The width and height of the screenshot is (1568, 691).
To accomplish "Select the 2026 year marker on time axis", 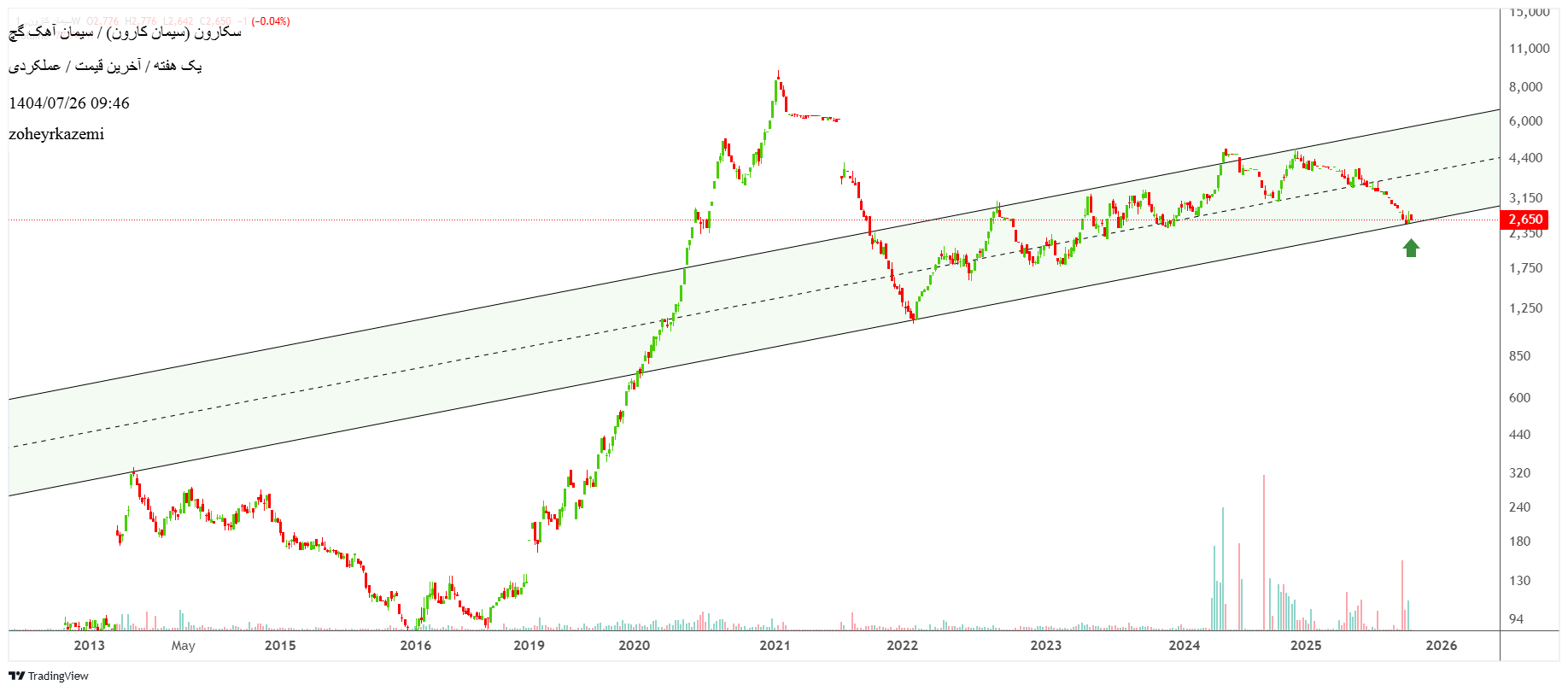I will click(1441, 645).
